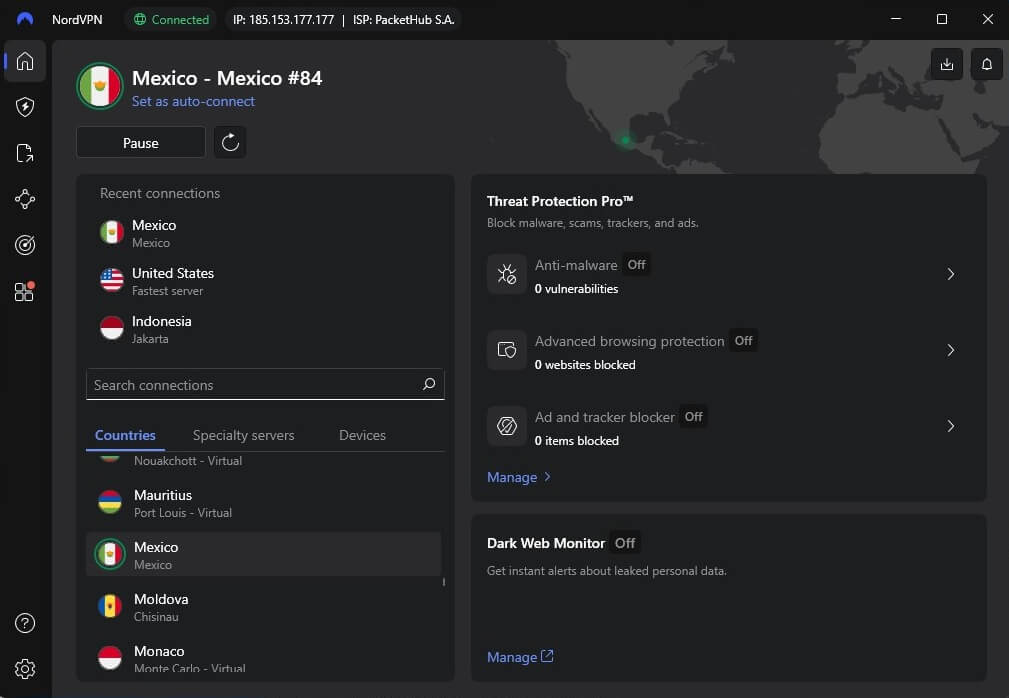Open Manage link under Dark Web Monitor

[x=520, y=657]
